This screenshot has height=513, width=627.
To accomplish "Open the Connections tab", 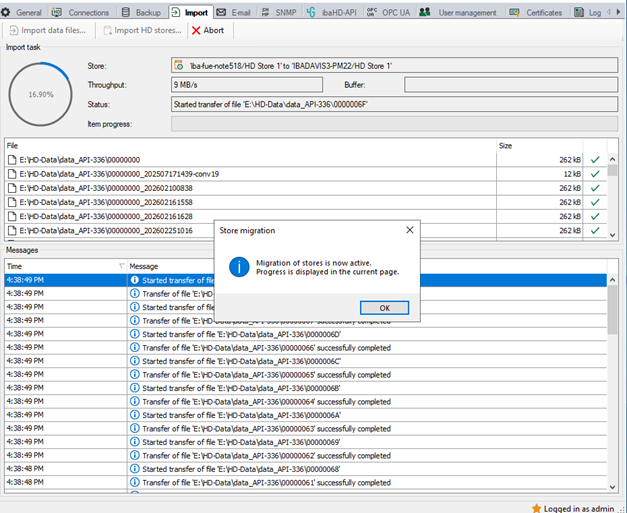I will 82,12.
